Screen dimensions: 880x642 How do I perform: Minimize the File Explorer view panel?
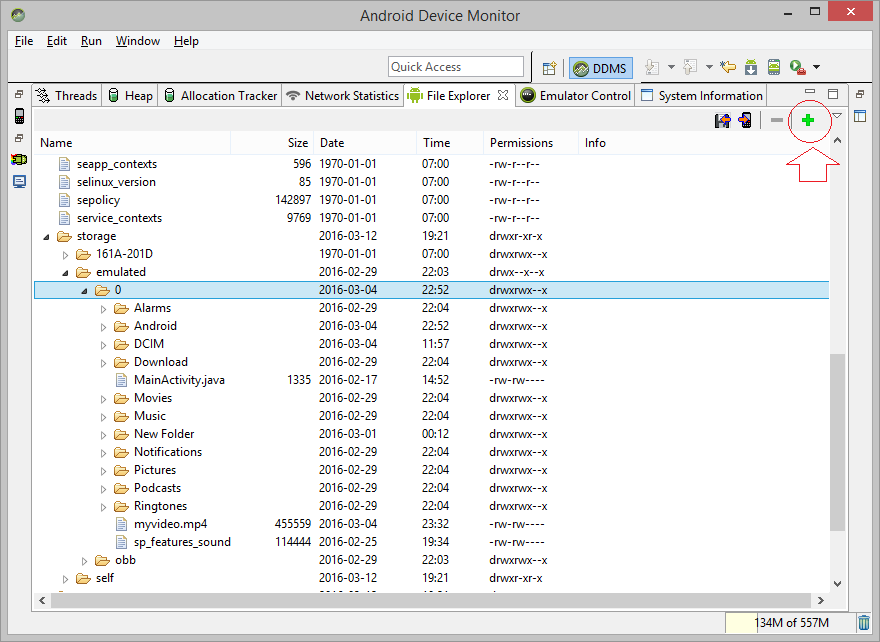coord(810,91)
